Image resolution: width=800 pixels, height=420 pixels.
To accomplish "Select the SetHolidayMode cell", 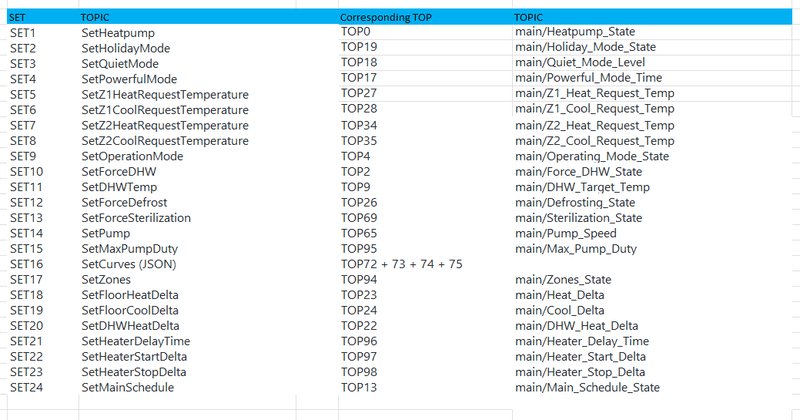I will coord(126,48).
